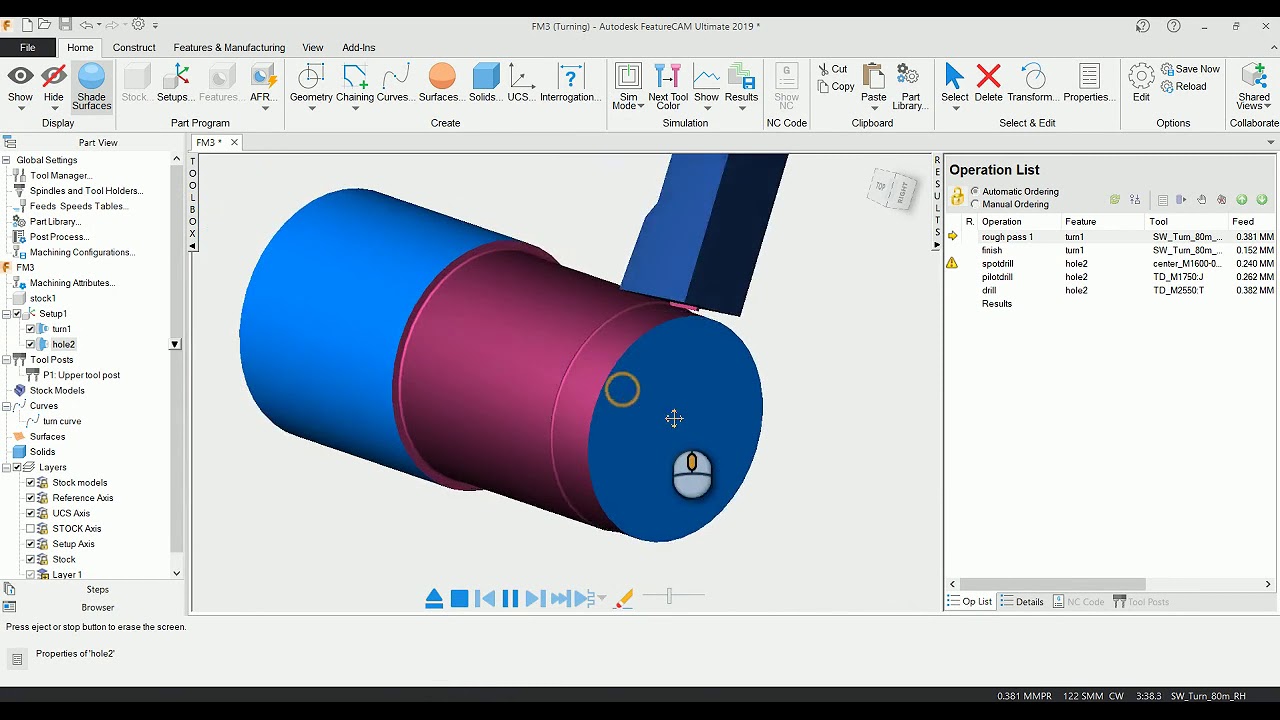Open the Interrogation tool

coord(571,84)
